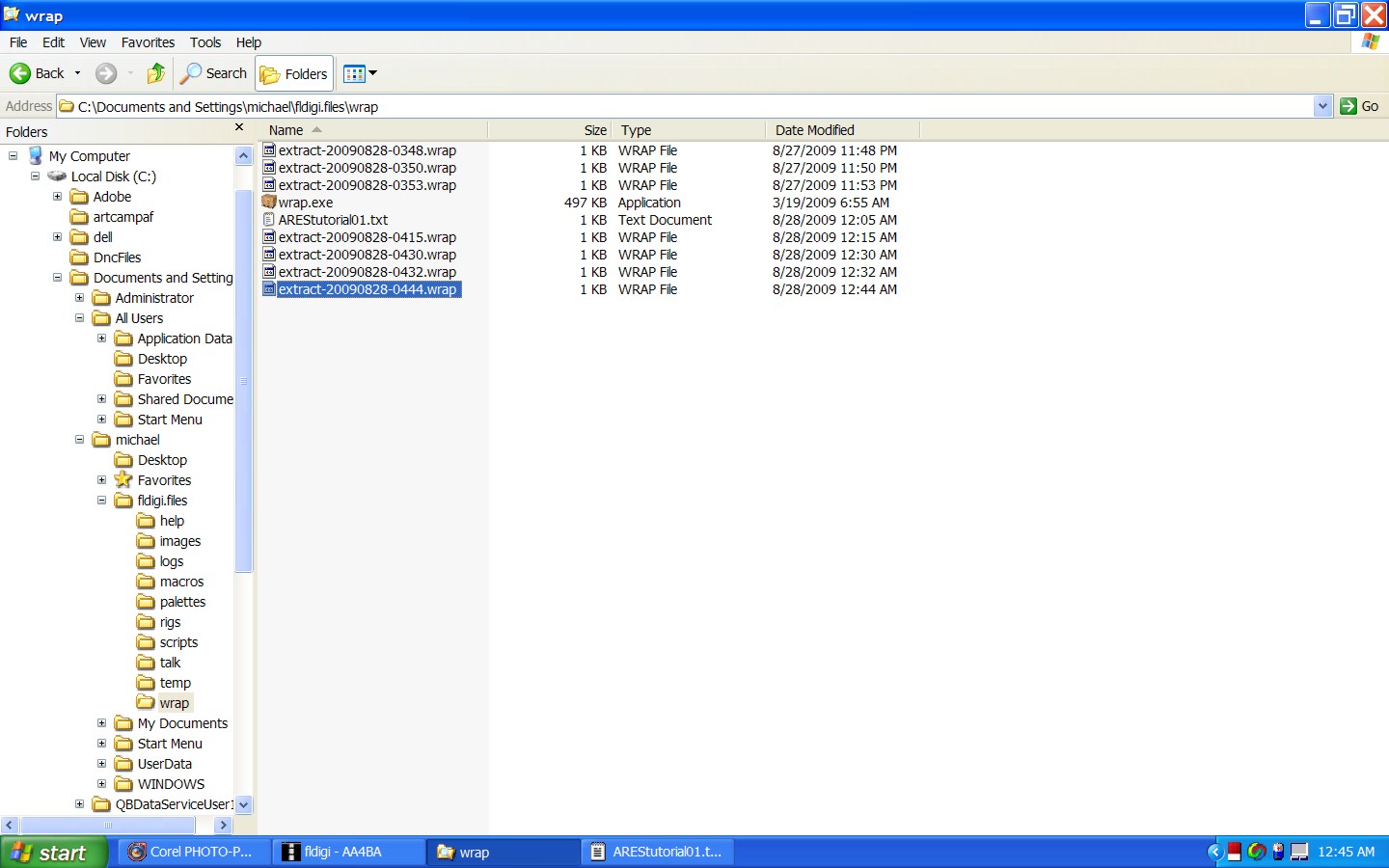
Task: Click the Windows Start button
Action: [53, 853]
